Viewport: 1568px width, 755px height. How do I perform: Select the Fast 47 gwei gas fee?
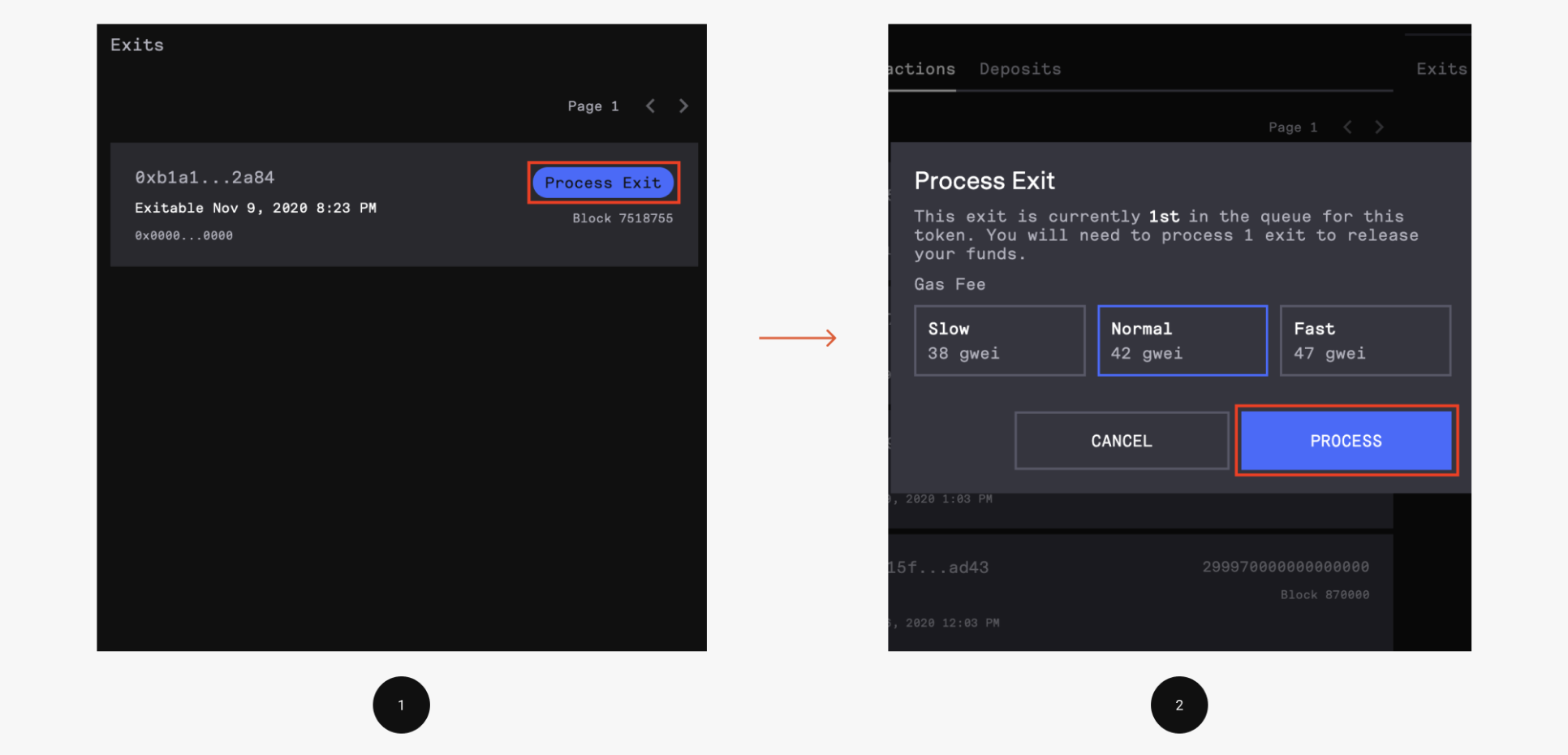point(1366,341)
